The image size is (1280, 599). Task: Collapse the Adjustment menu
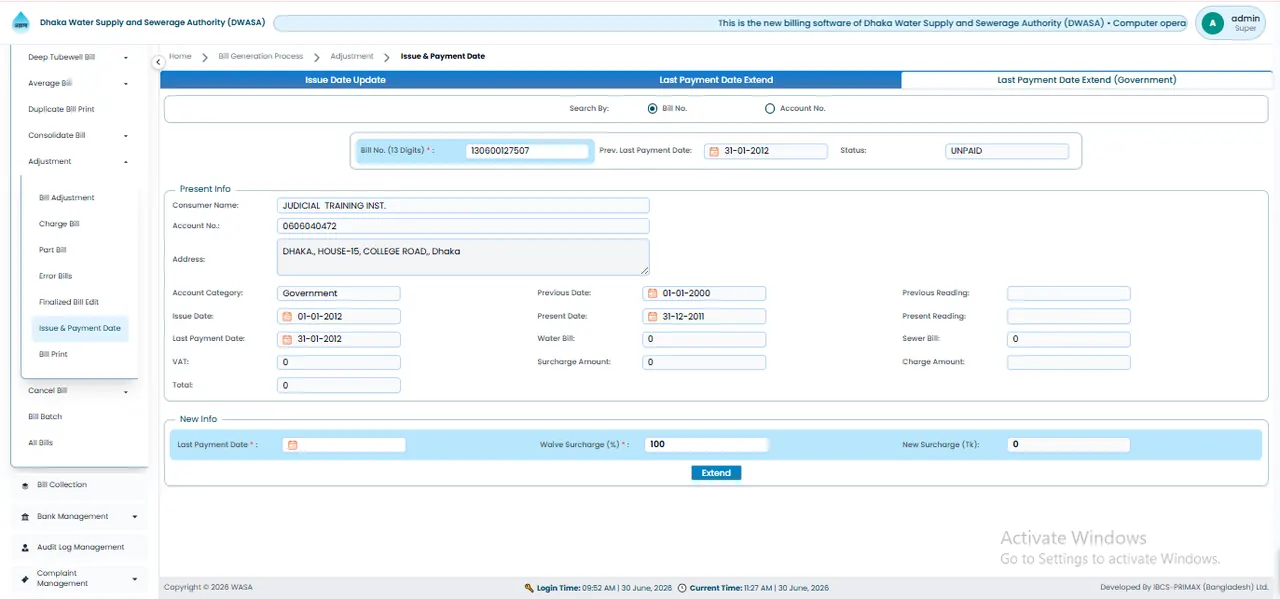[126, 162]
